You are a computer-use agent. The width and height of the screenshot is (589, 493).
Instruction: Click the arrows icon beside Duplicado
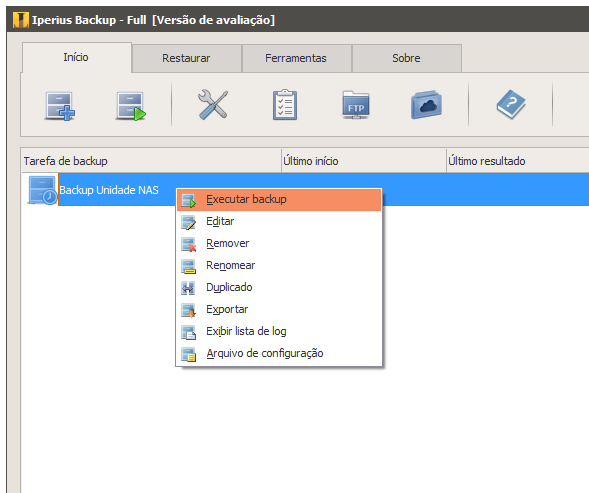(x=188, y=288)
